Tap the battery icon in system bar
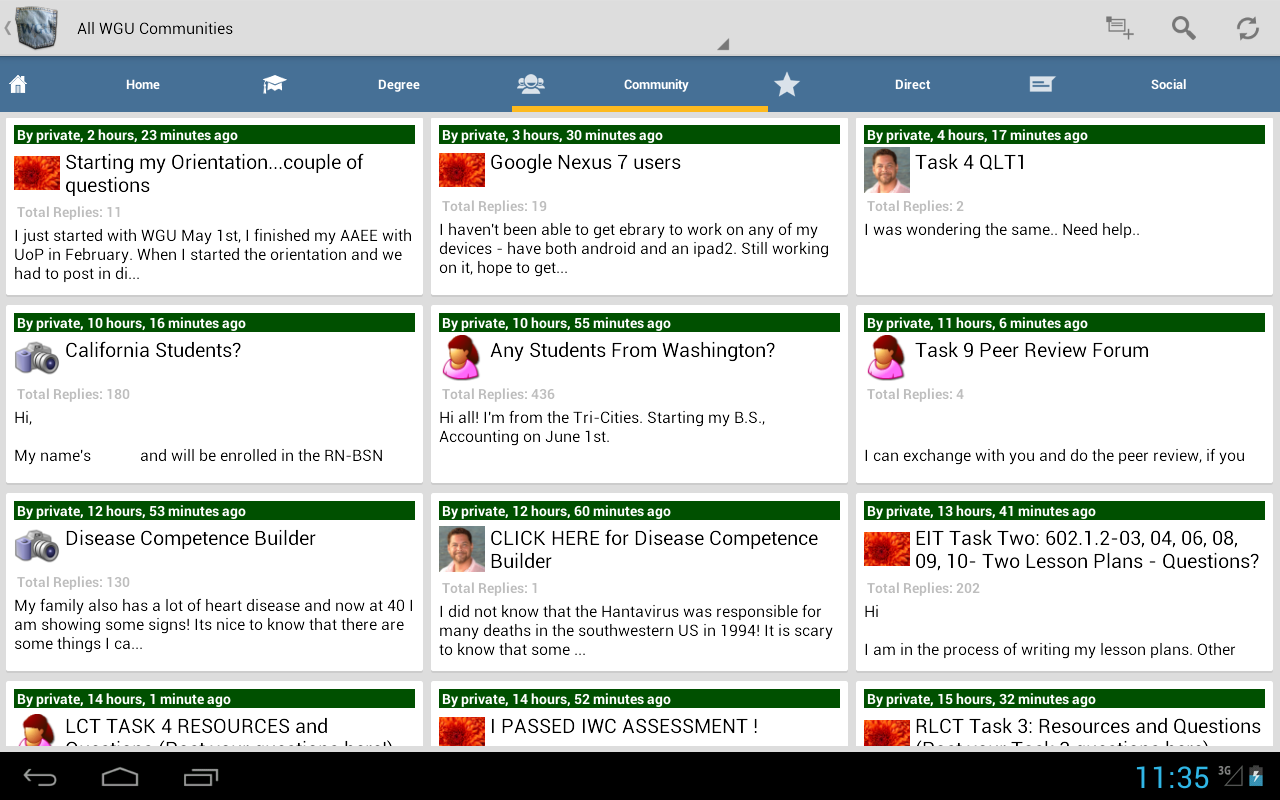The height and width of the screenshot is (800, 1280). tap(1257, 775)
